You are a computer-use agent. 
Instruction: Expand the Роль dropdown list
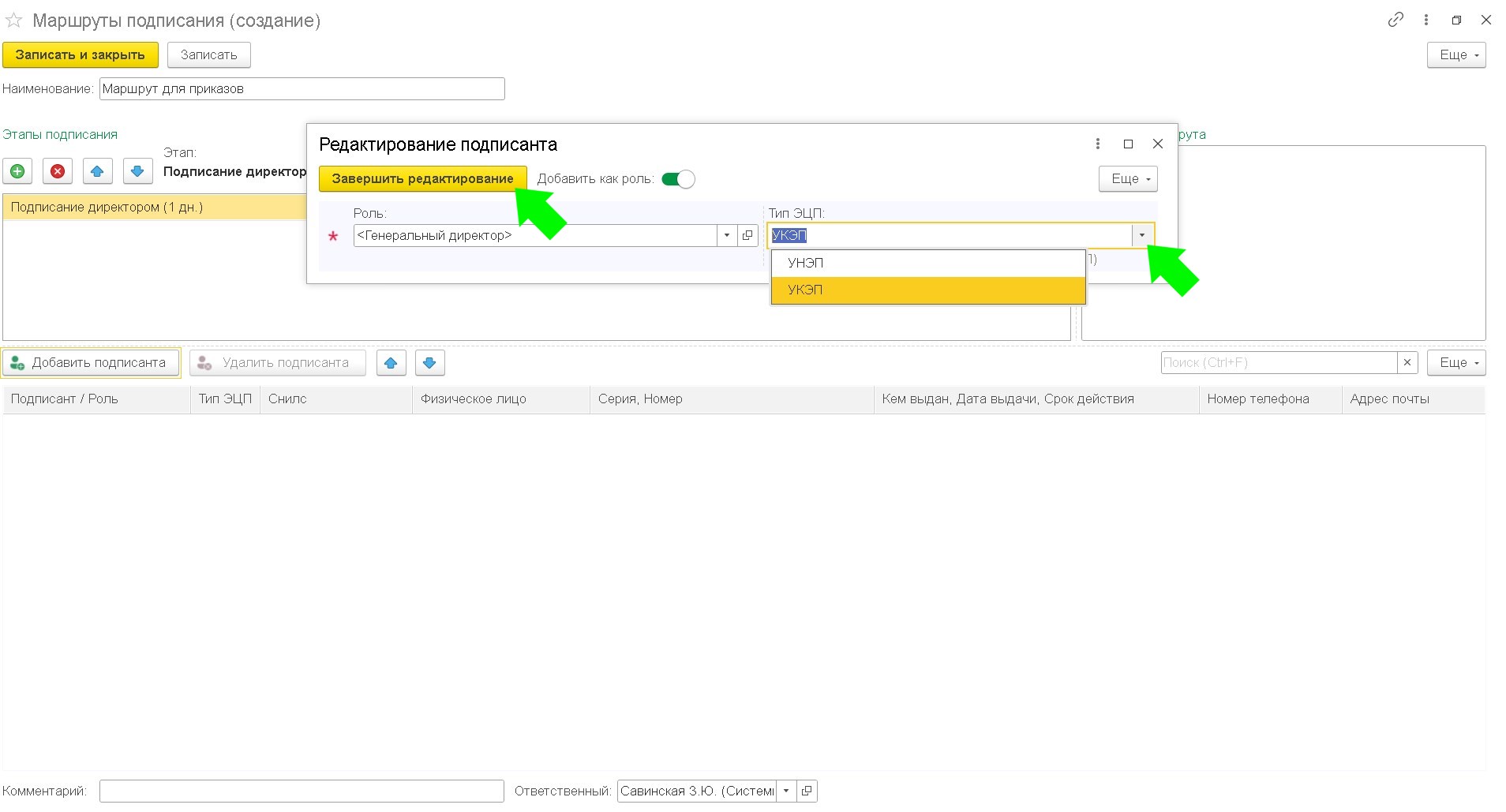click(x=727, y=235)
